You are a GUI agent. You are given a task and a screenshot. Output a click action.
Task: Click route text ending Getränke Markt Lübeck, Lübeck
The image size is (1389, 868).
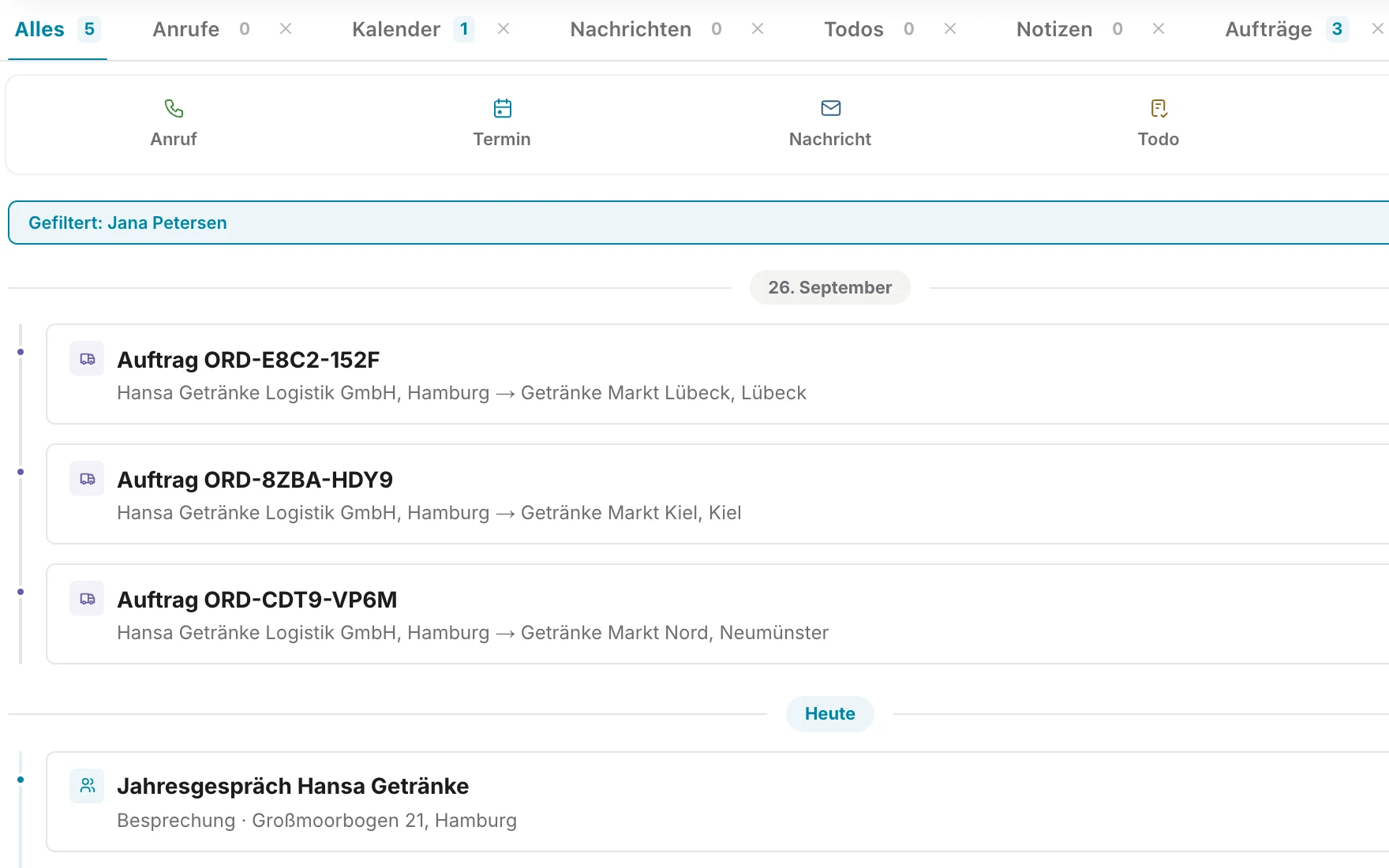pos(462,393)
